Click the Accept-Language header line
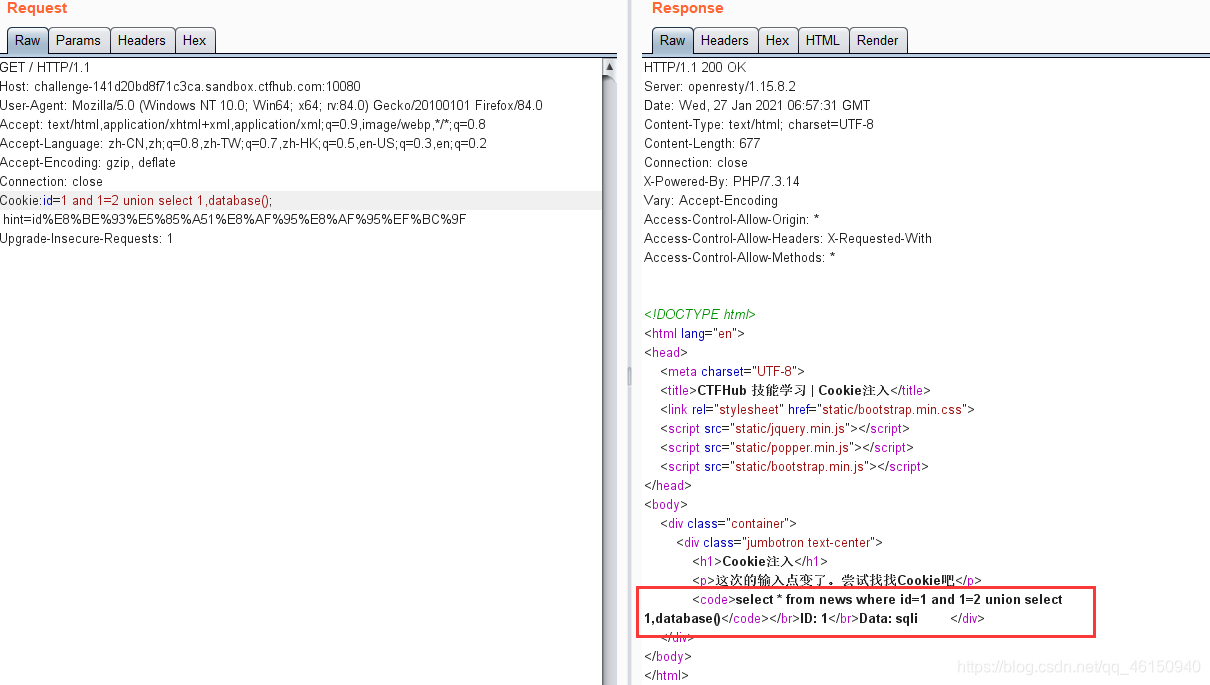1210x685 pixels. point(243,143)
